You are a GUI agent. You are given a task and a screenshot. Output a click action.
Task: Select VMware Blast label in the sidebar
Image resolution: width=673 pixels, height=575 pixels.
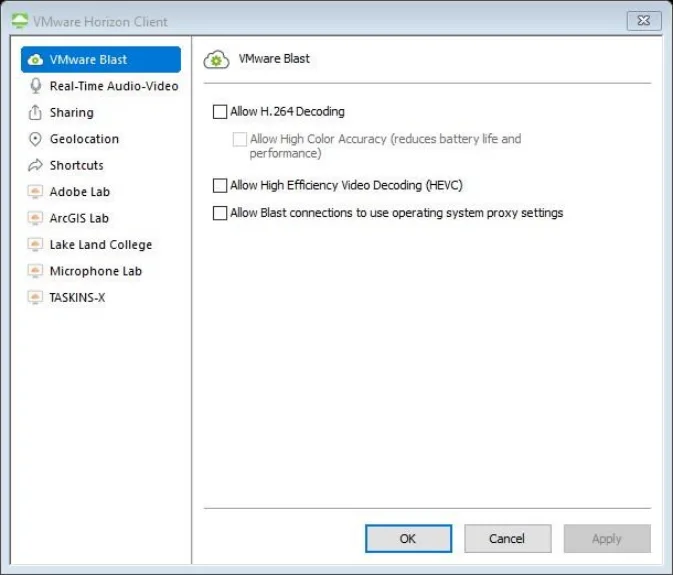[x=88, y=60]
